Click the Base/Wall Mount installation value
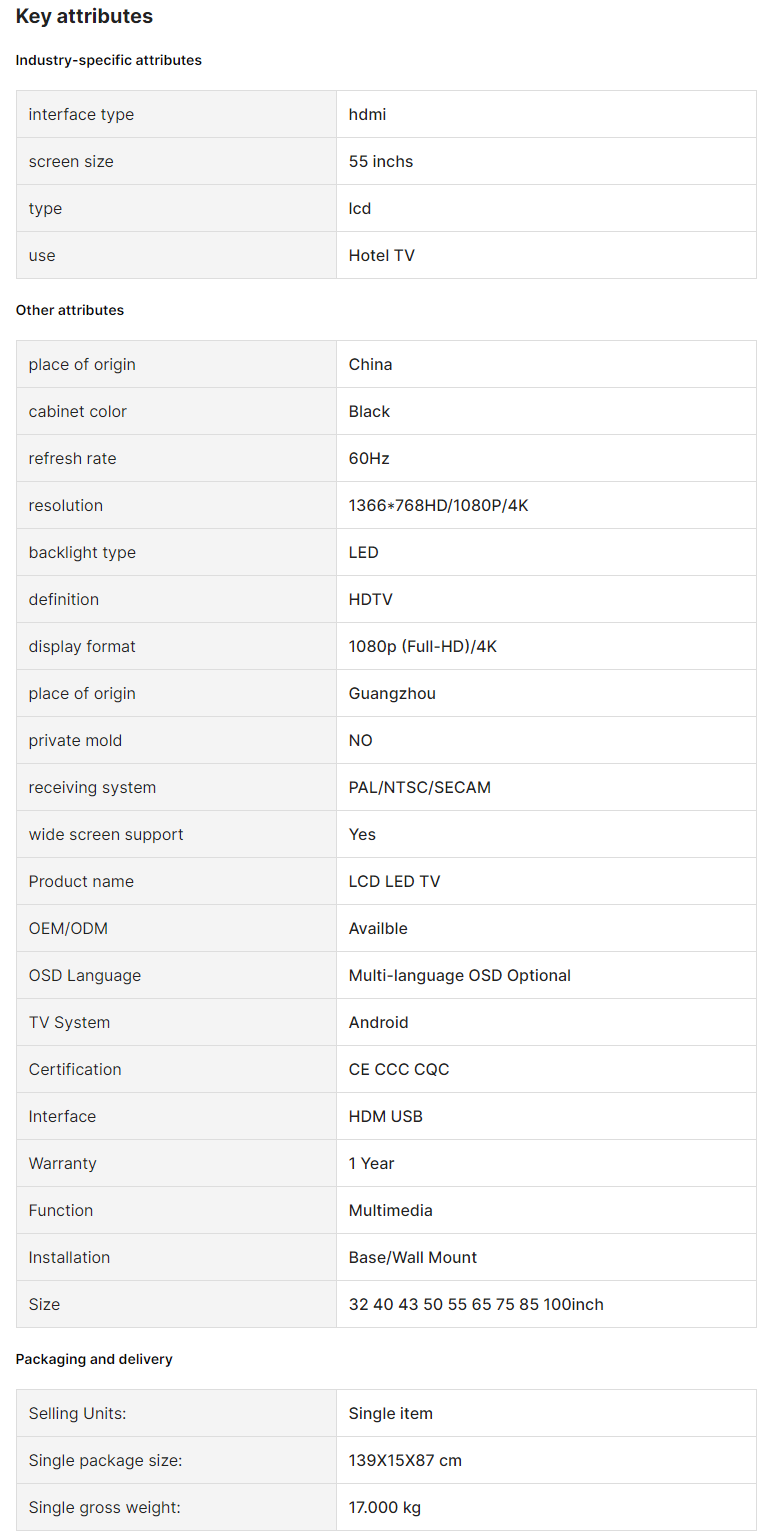The width and height of the screenshot is (778, 1532). point(413,1257)
